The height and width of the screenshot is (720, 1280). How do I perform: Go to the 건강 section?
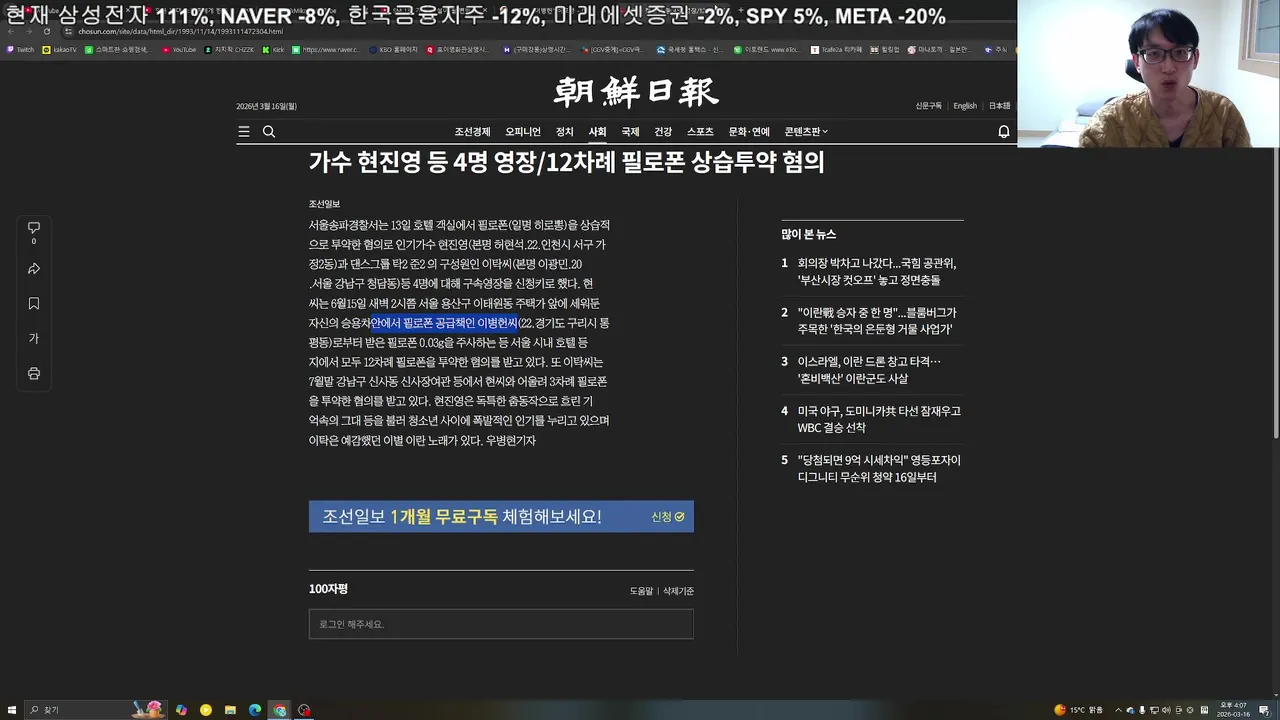[x=663, y=132]
